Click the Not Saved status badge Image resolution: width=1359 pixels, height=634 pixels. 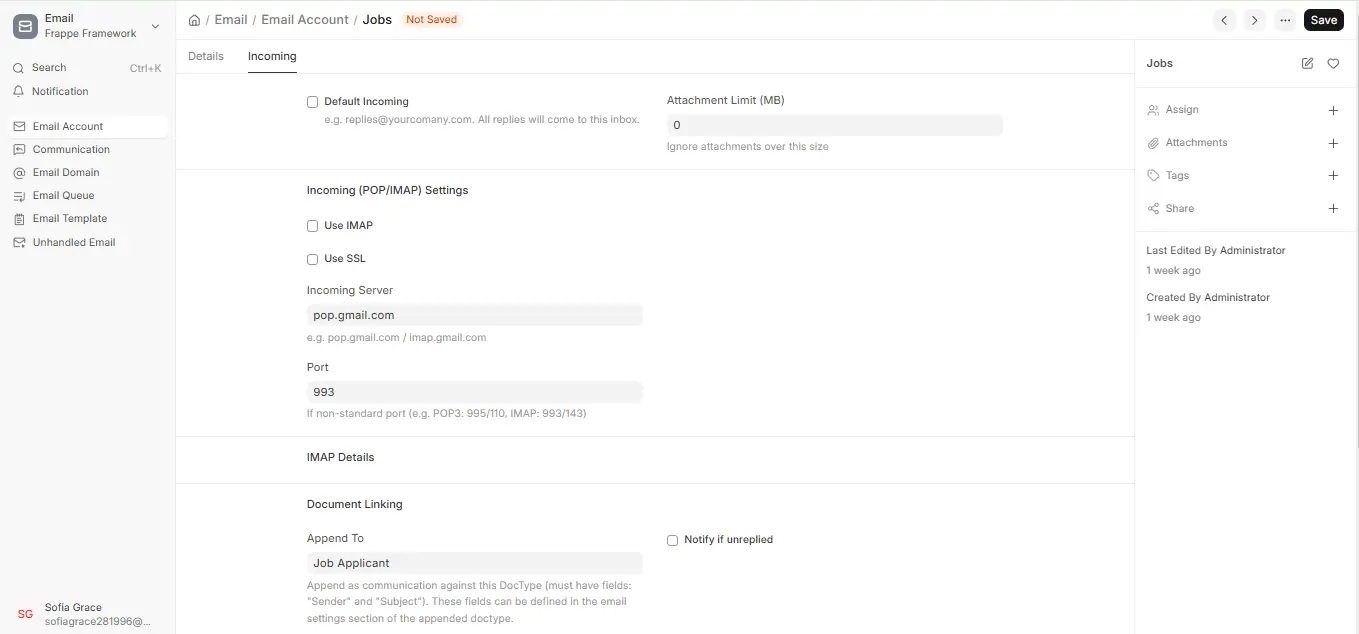431,20
